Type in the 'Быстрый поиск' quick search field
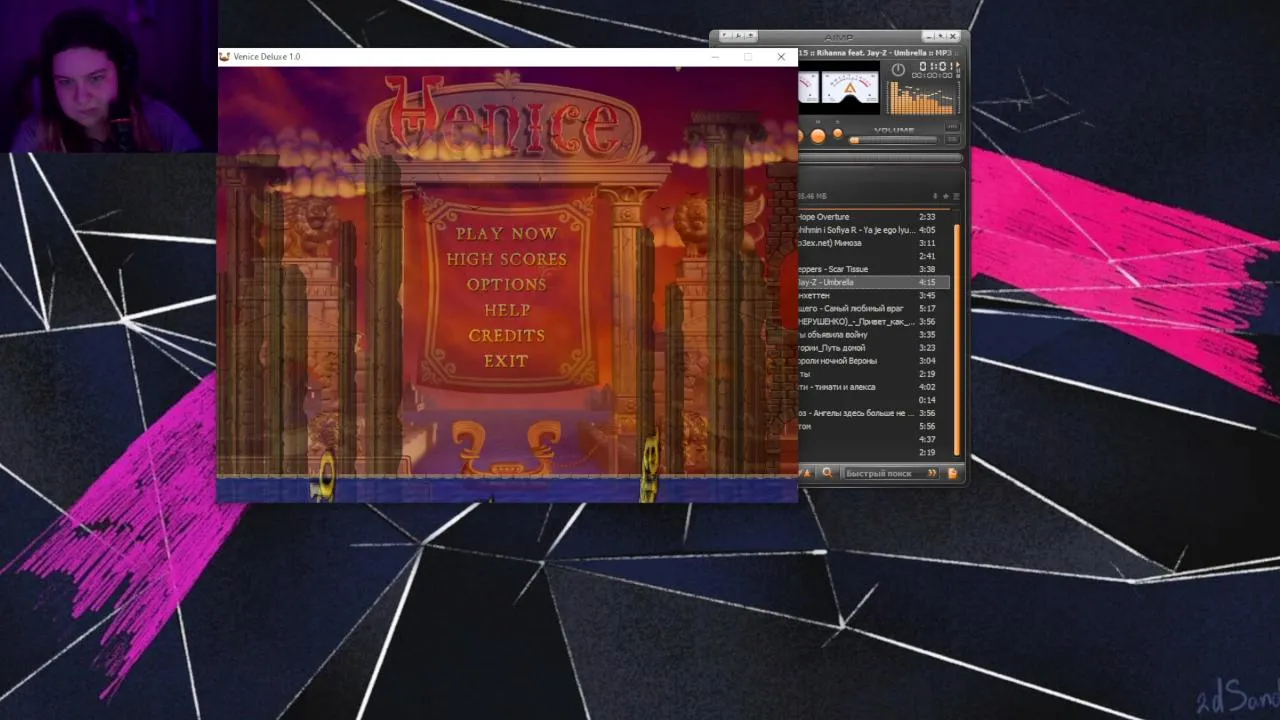Viewport: 1280px width, 720px height. pyautogui.click(x=884, y=473)
